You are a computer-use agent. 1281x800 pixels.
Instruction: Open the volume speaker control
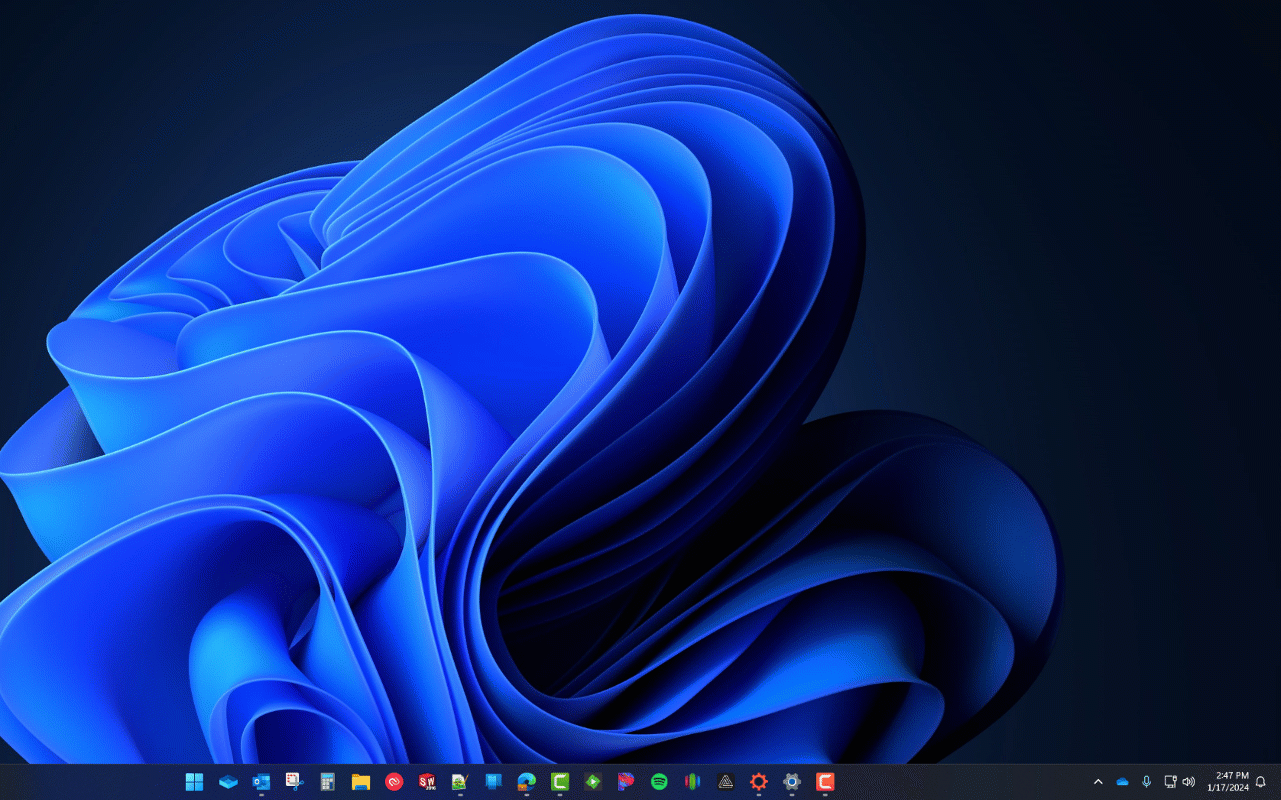(1189, 782)
